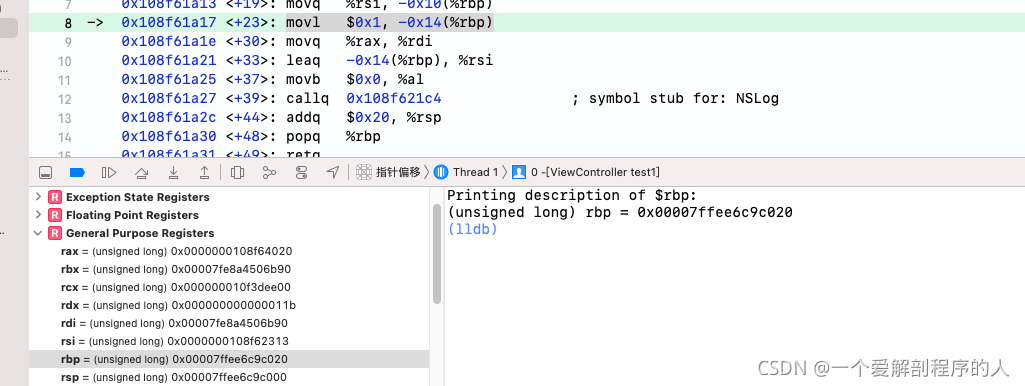Select the Exception State Registers row
The height and width of the screenshot is (386, 1025).
click(x=229, y=197)
